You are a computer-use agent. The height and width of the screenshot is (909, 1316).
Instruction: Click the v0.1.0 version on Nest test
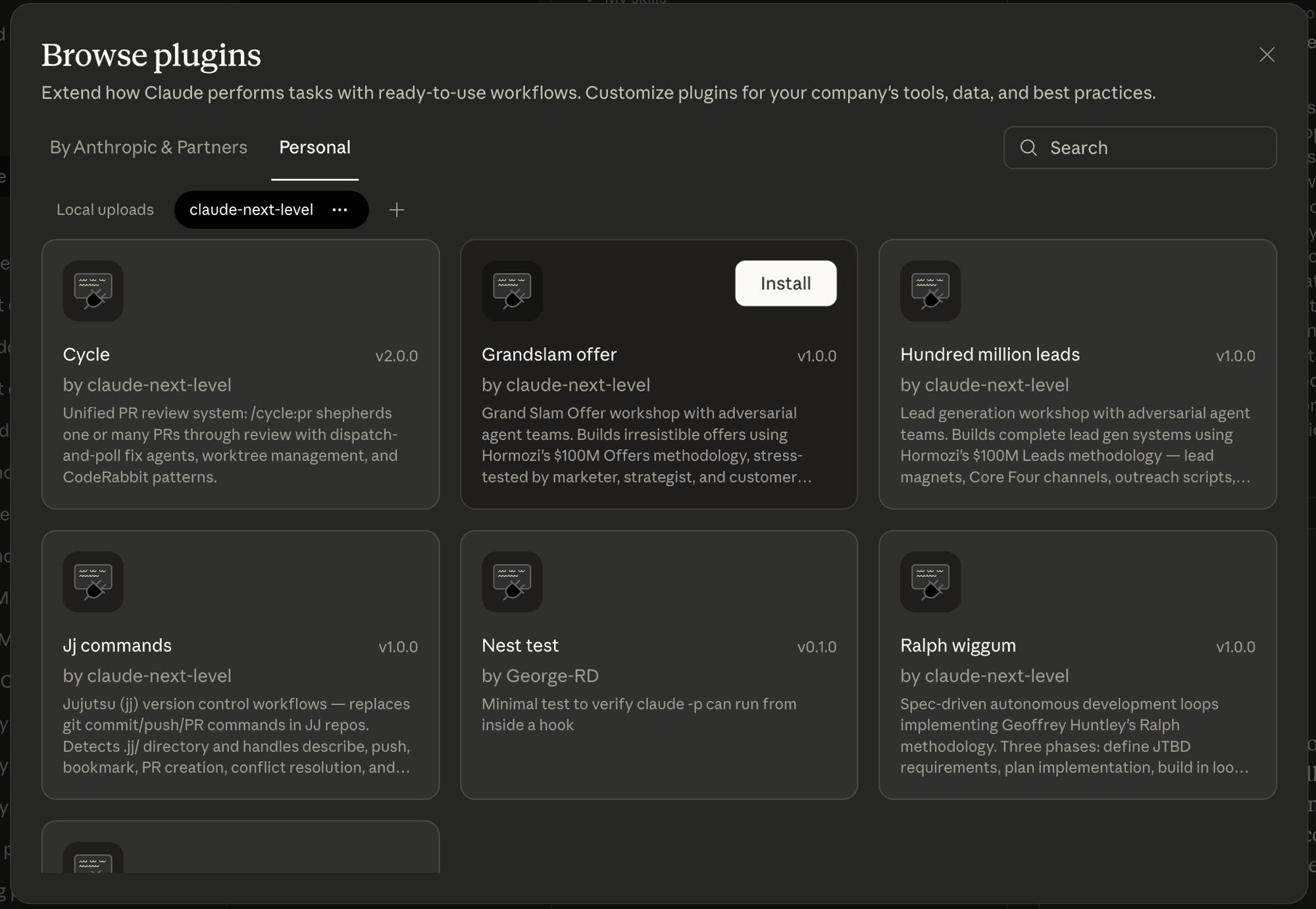point(817,647)
